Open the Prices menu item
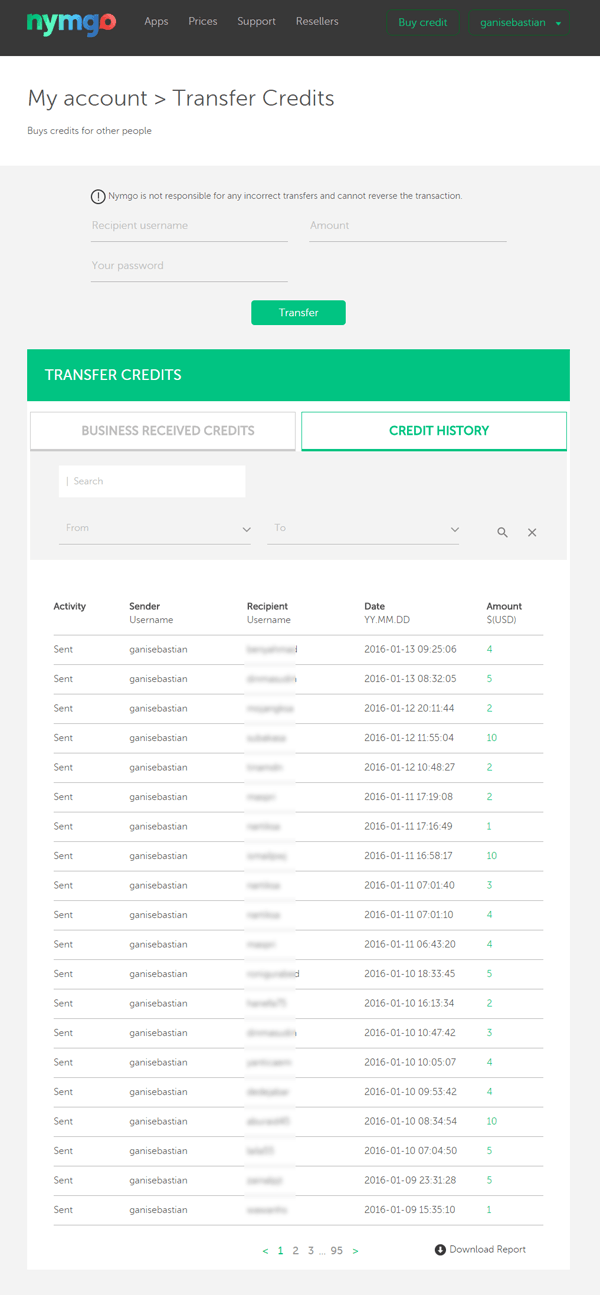This screenshot has width=600, height=1295. [203, 21]
